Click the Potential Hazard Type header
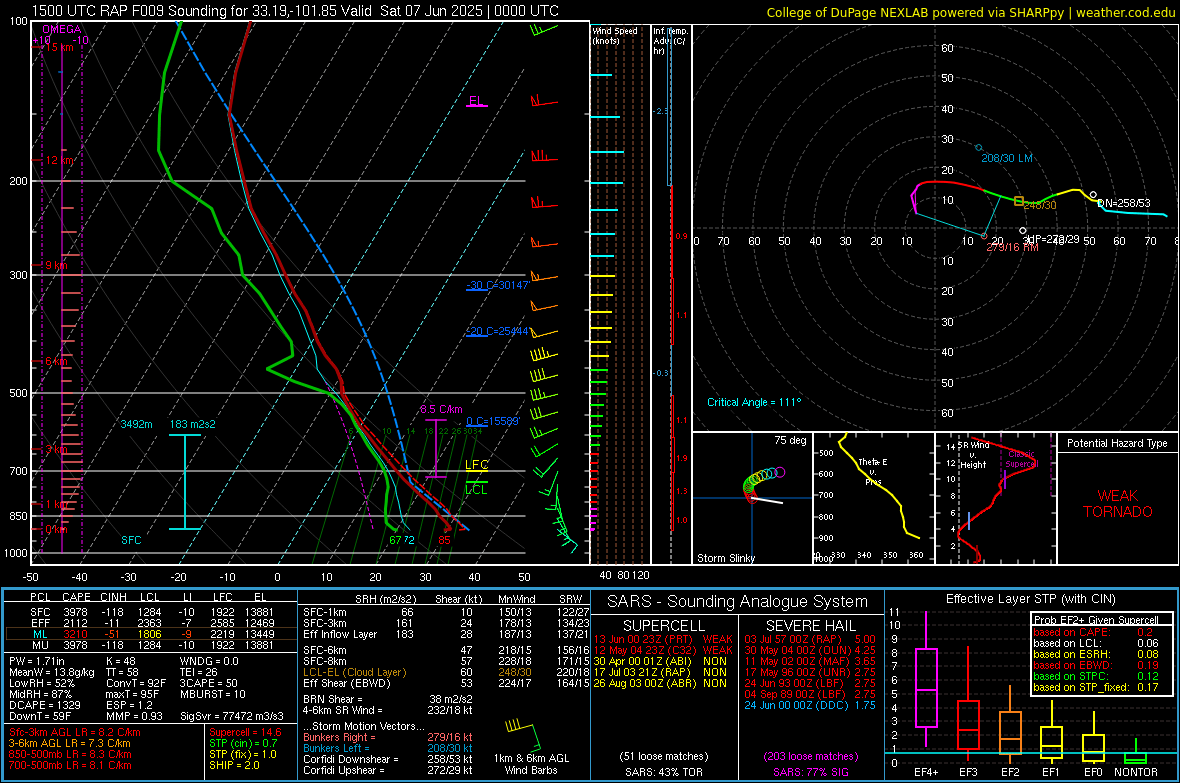The height and width of the screenshot is (783, 1180). 1117,443
